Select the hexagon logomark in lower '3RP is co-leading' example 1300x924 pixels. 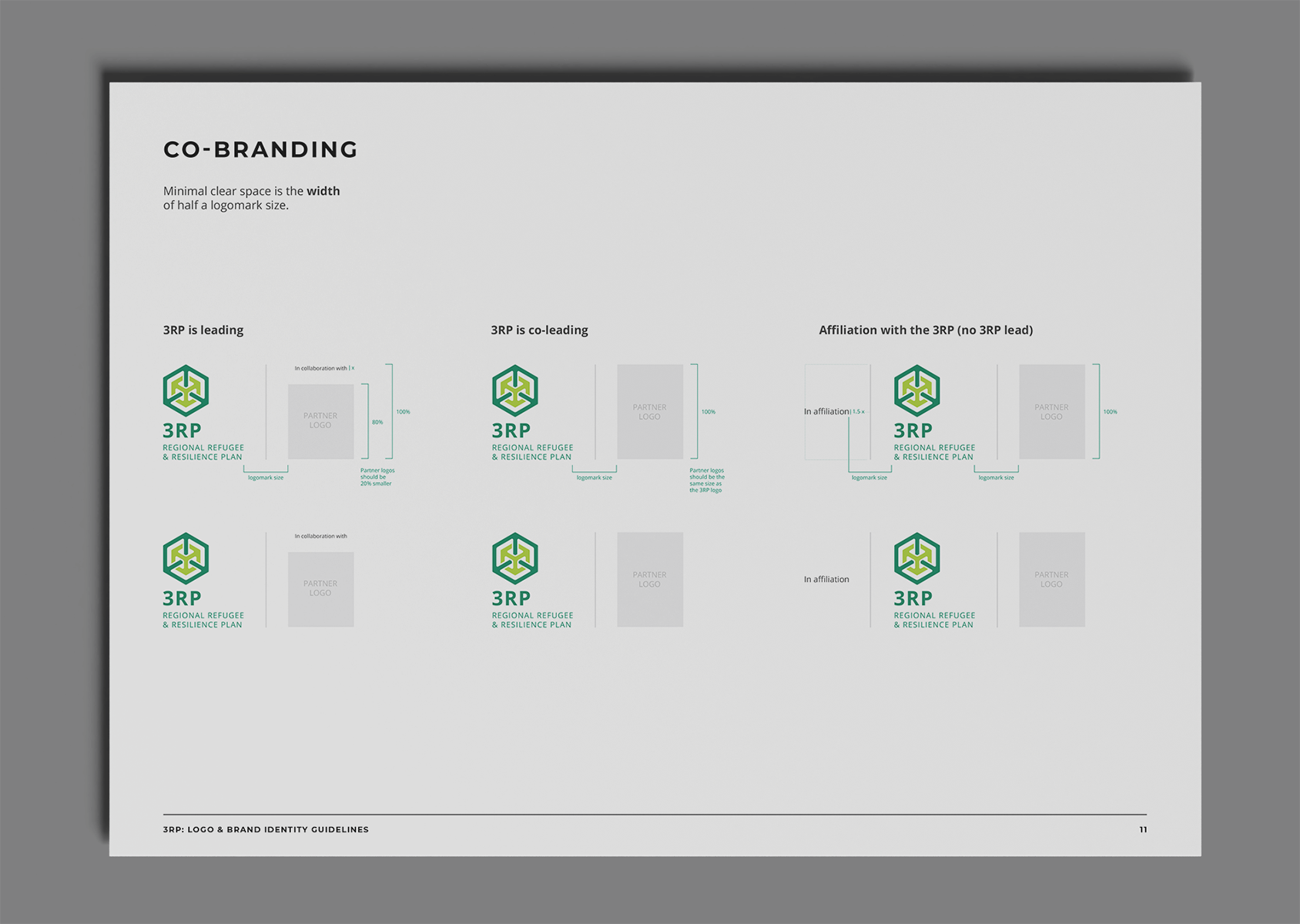click(x=514, y=558)
